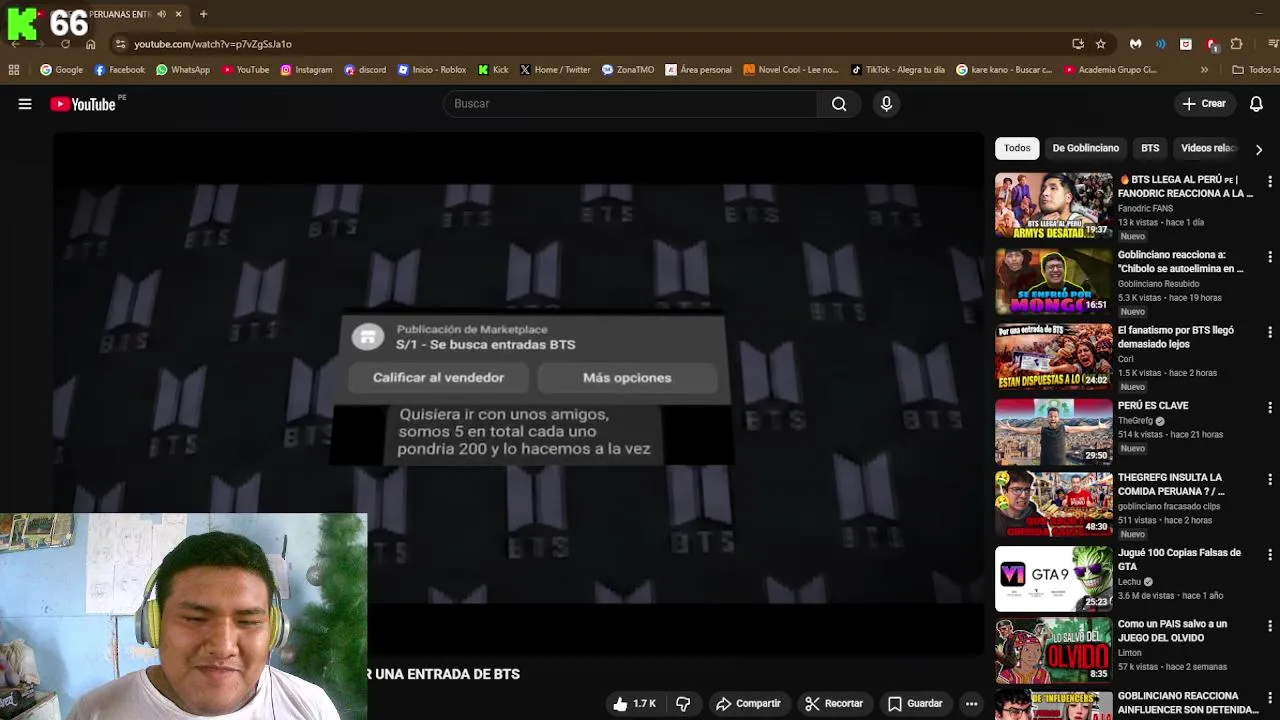Open the Kick bookmark
1280x720 pixels.
click(x=493, y=70)
